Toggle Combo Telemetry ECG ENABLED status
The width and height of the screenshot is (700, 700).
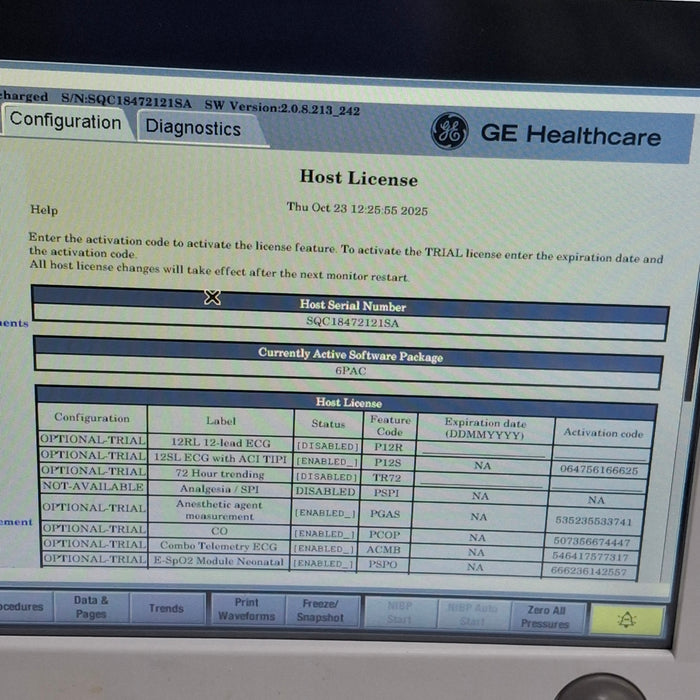point(324,549)
